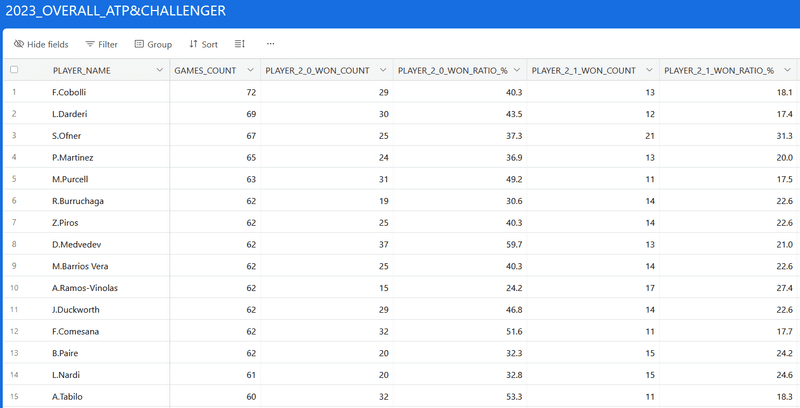Screen dimensions: 800x408
Task: Click the 2023_OVERALL_ATP&CHALLENGER title
Action: (116, 11)
